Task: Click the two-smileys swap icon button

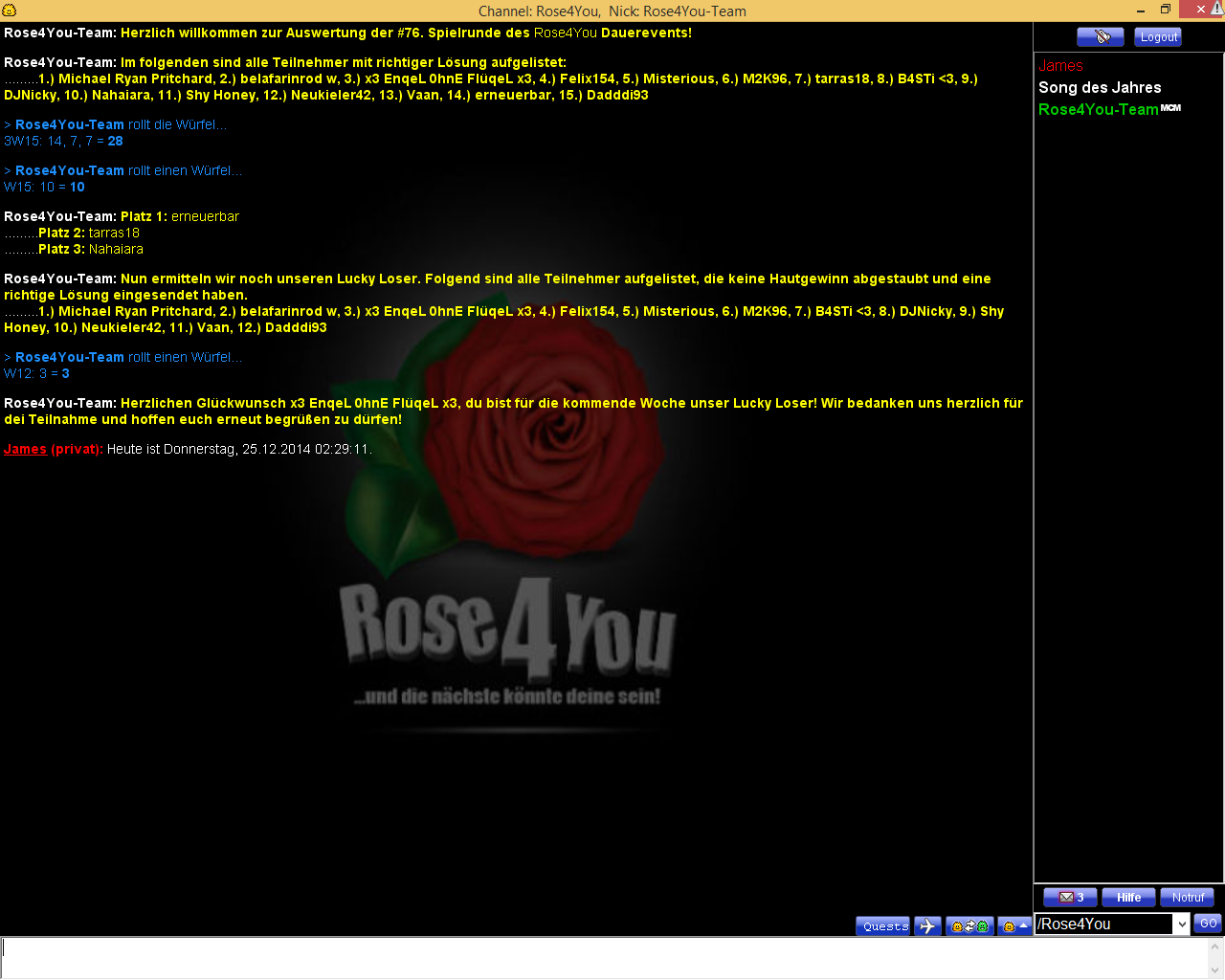Action: coord(969,925)
